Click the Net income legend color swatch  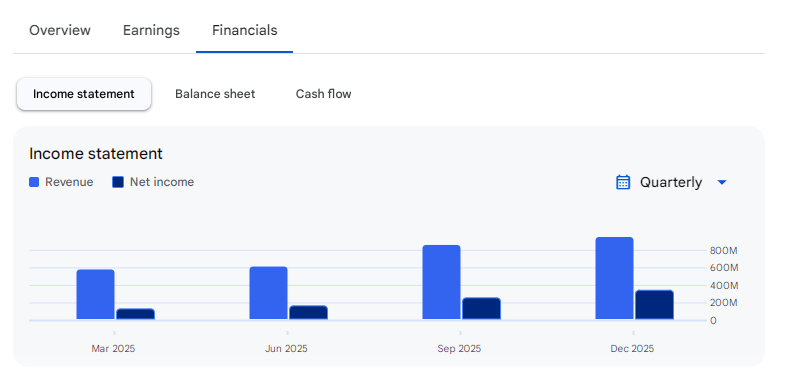click(118, 182)
